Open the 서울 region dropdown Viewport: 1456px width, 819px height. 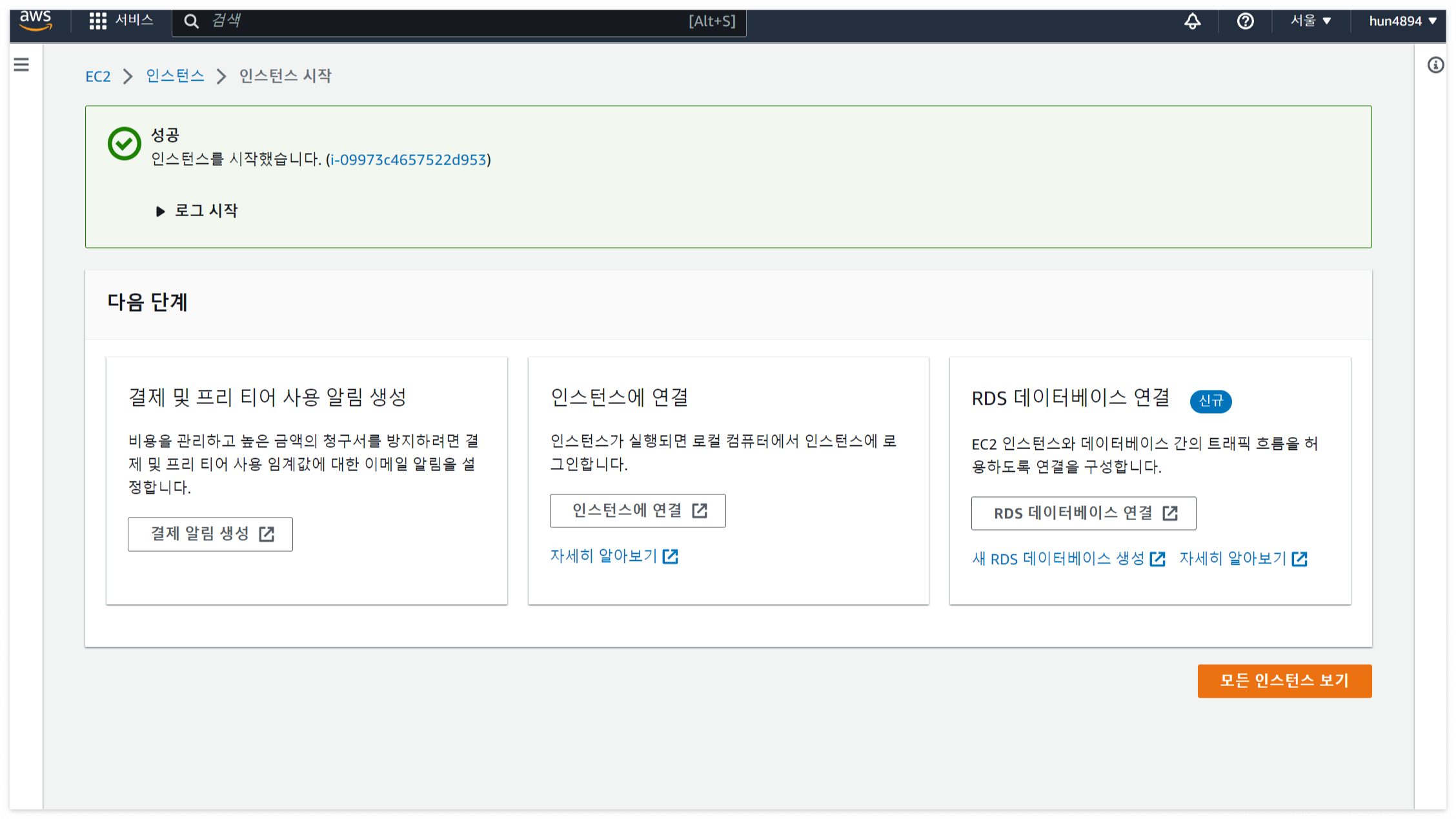(1310, 21)
